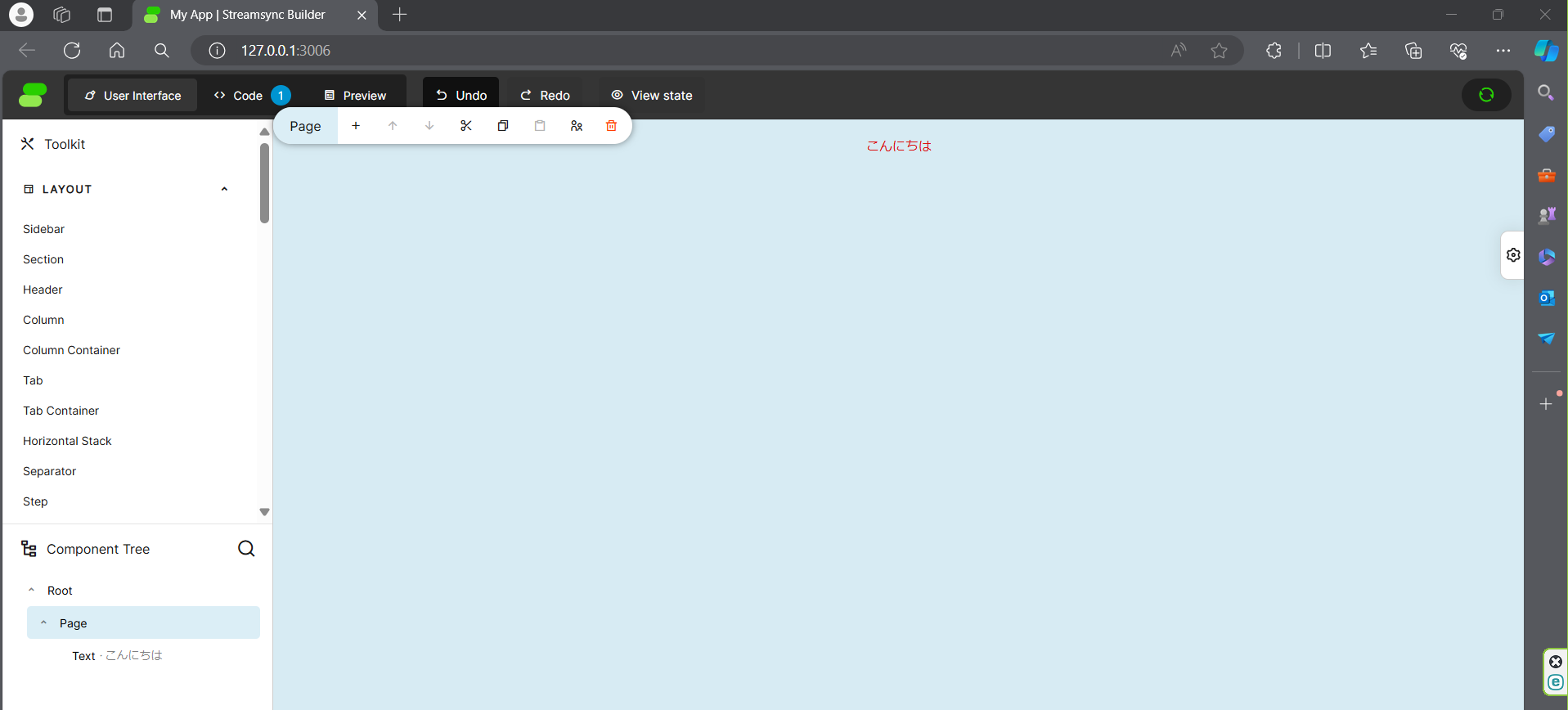The height and width of the screenshot is (710, 1568).
Task: Click the Redo button
Action: click(x=545, y=96)
